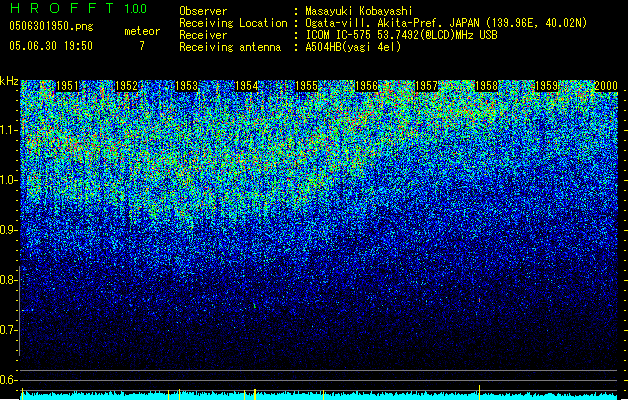This screenshot has height=400, width=629.
Task: Click the observer name Masayuki Kobayashi
Action: point(359,11)
